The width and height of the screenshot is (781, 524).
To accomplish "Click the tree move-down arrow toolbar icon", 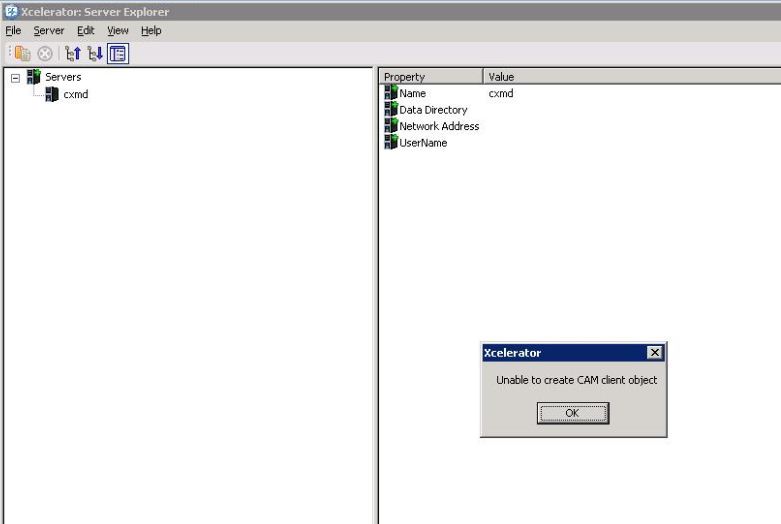I will click(x=95, y=53).
